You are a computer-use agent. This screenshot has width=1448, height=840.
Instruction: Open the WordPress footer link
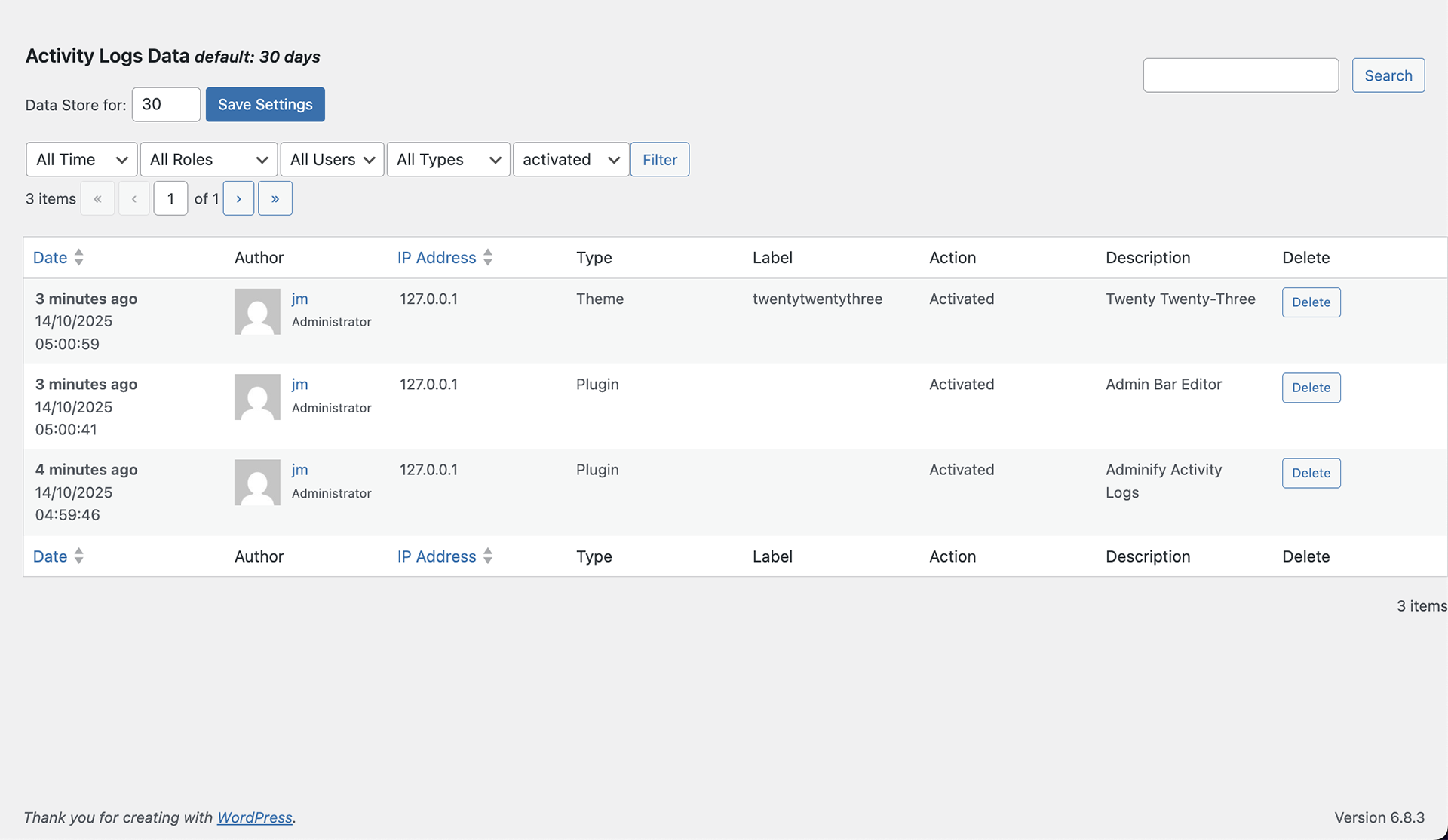(255, 817)
